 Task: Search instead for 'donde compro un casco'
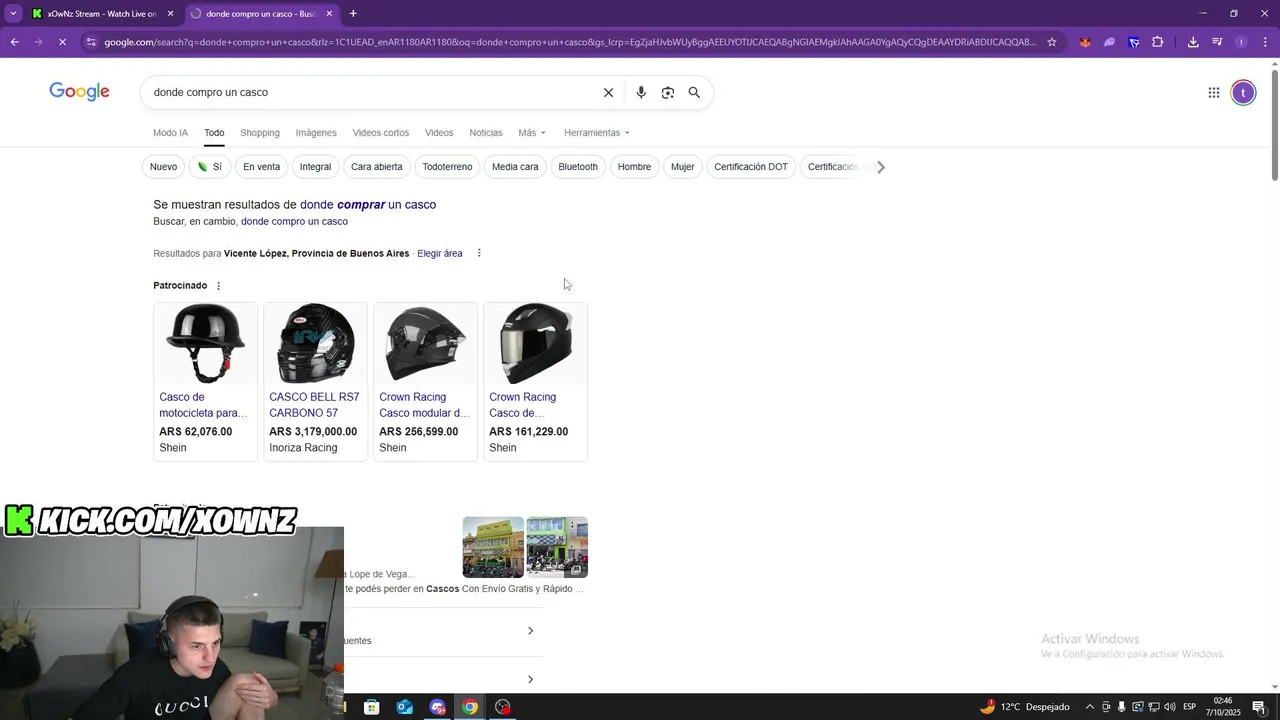pos(294,222)
